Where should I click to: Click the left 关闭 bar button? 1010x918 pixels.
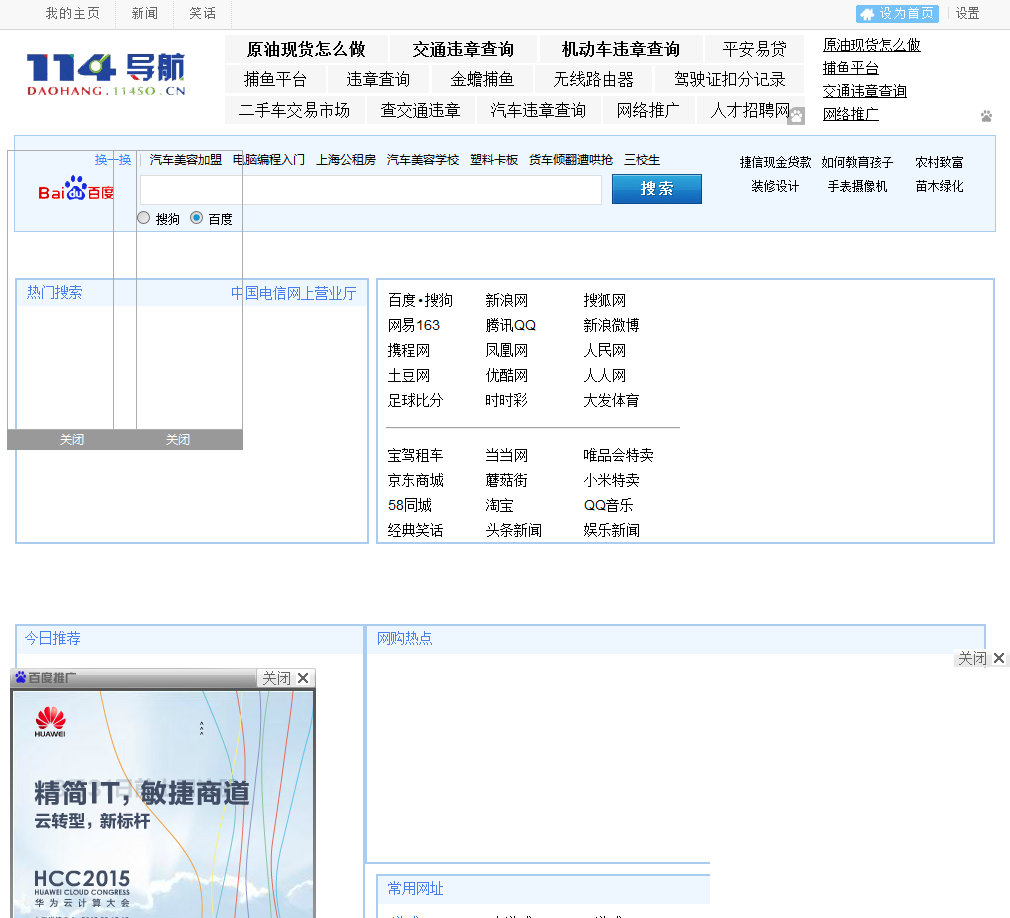71,439
